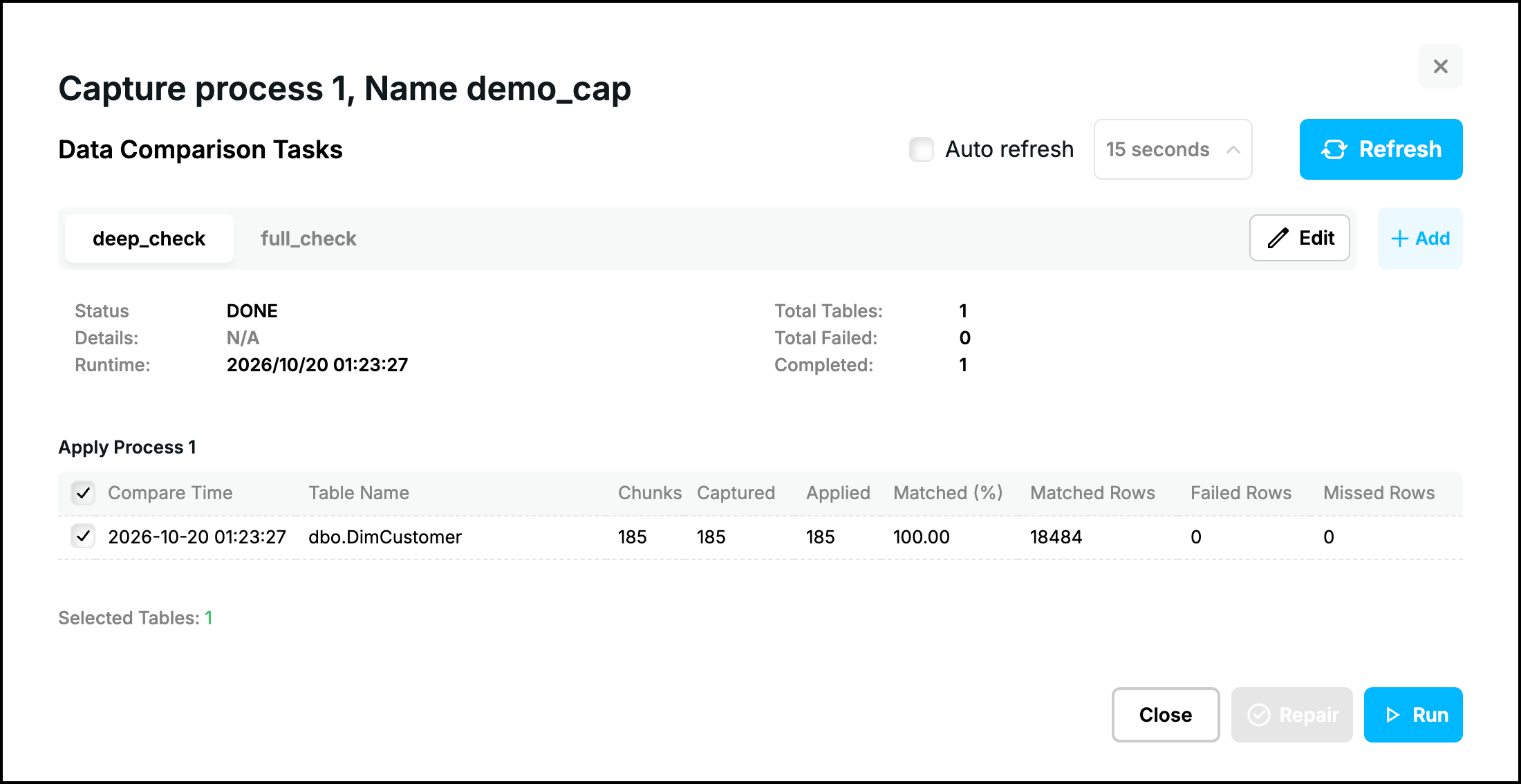Click the 2026-10-20 01:23:27 compare time cell
The width and height of the screenshot is (1521, 784).
click(x=197, y=537)
